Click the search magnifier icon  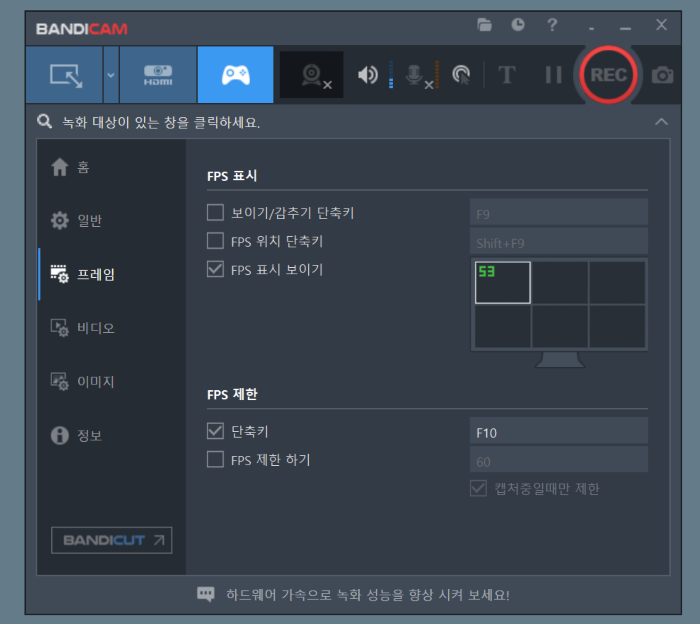(44, 121)
